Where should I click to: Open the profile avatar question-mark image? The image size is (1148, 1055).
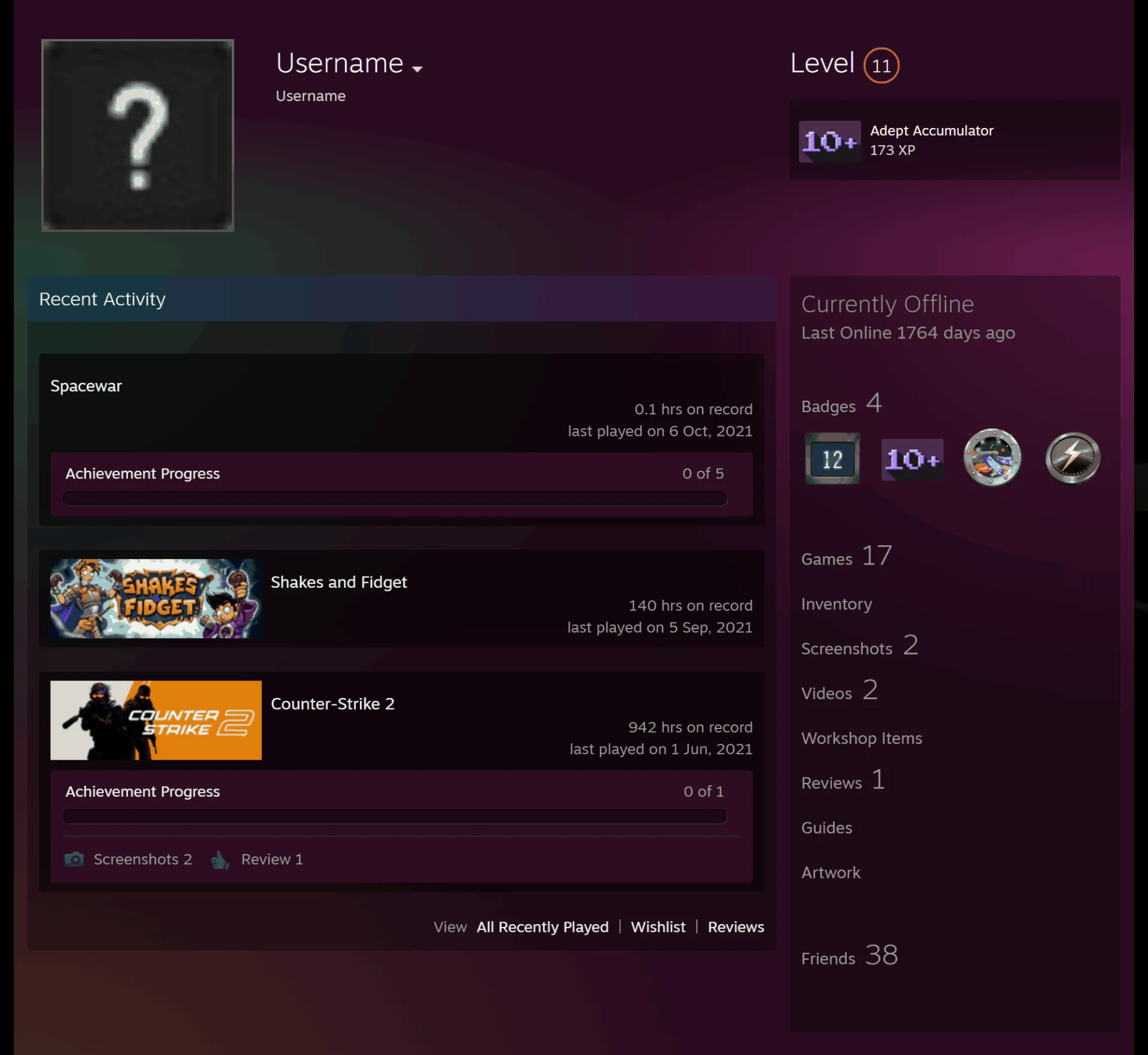138,135
